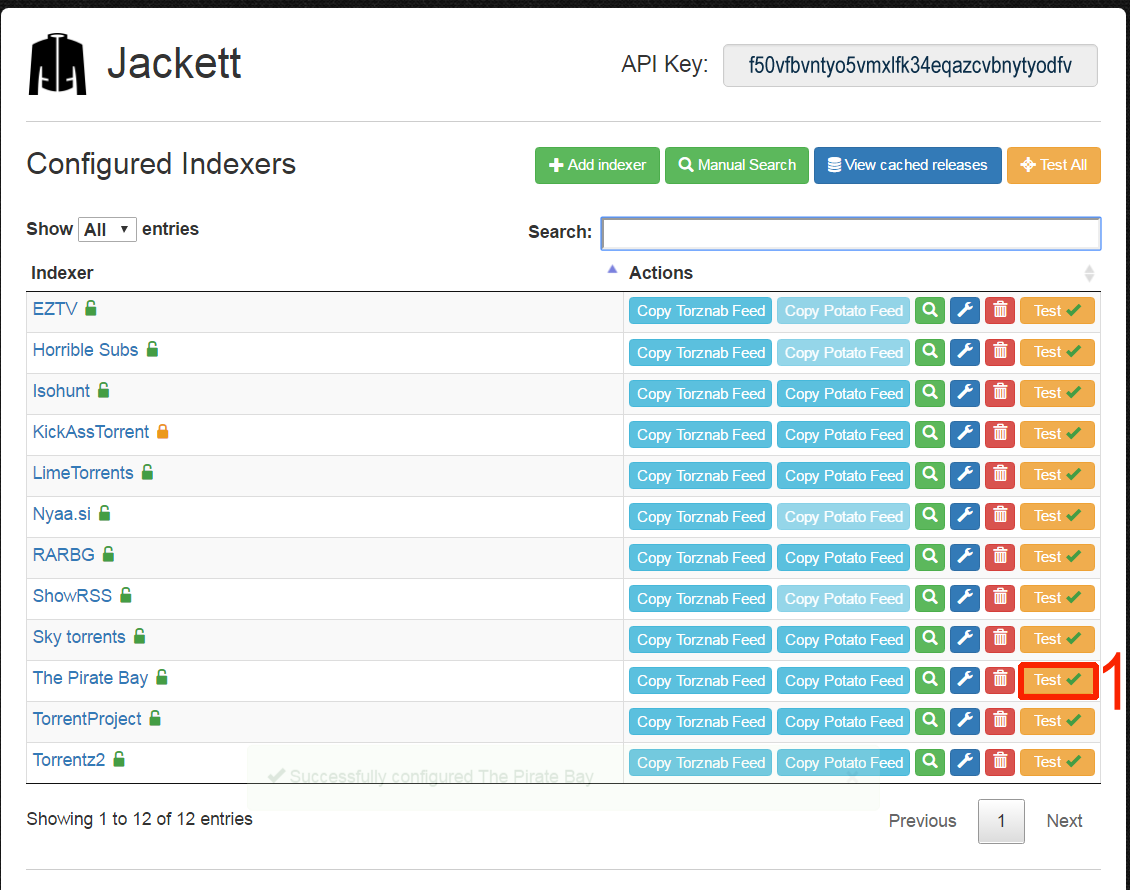Go to Next page
1130x890 pixels.
click(1064, 821)
